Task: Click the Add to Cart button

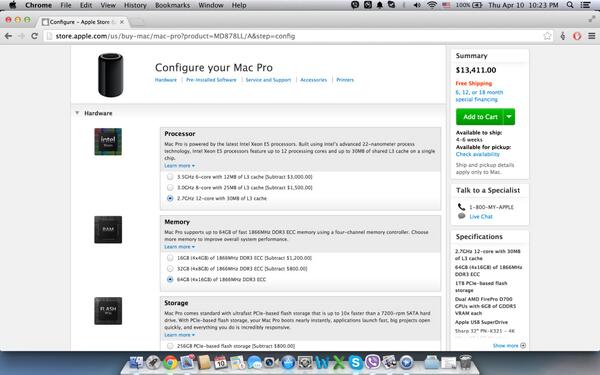Action: tap(480, 117)
